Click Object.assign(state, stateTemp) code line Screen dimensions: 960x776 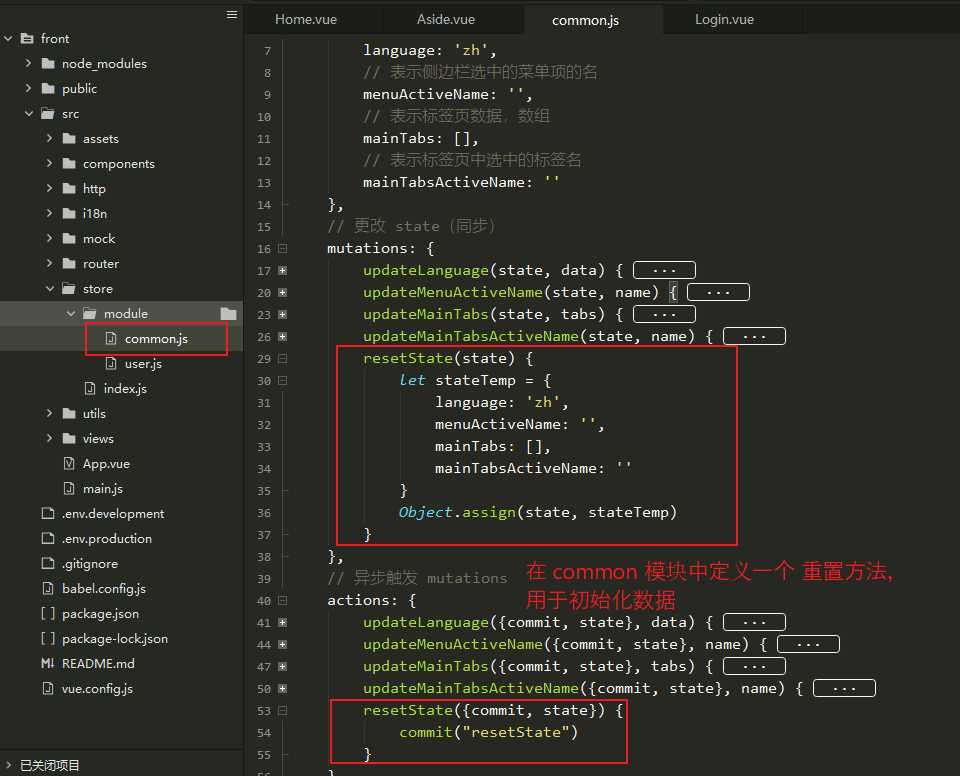[538, 513]
